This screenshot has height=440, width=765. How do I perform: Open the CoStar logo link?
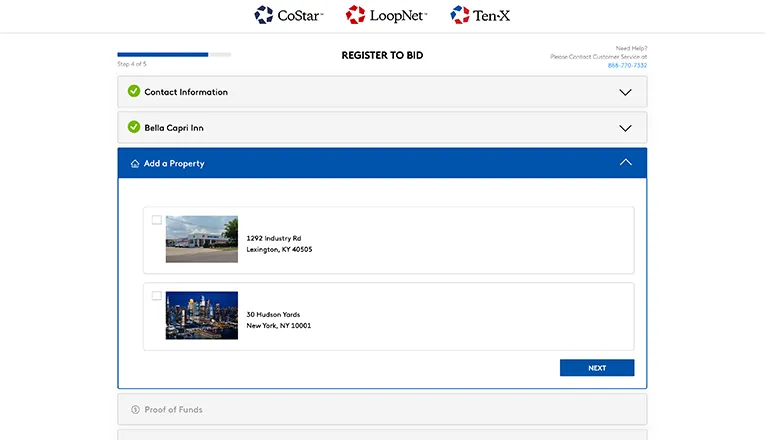288,15
